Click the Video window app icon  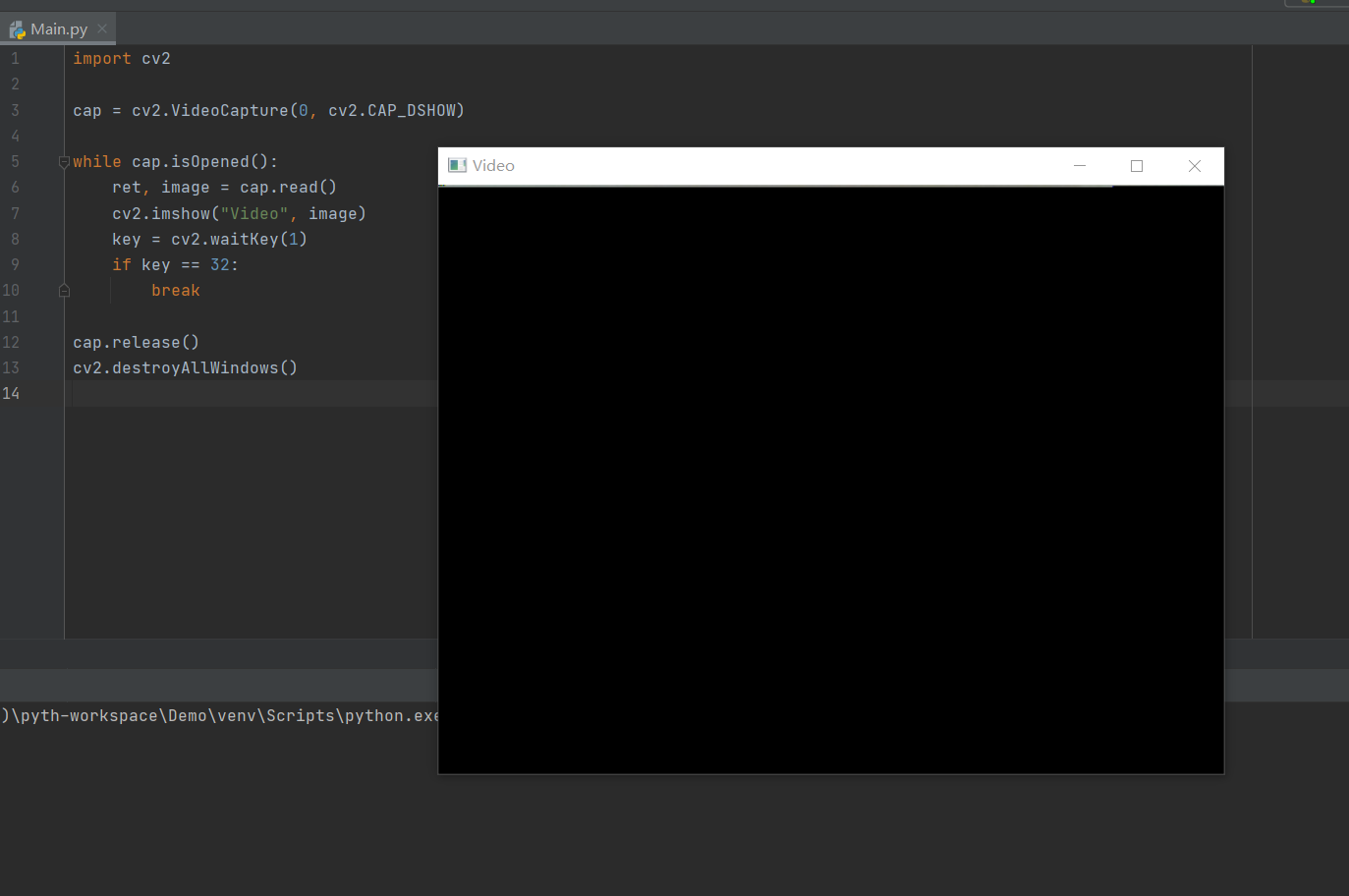tap(457, 165)
